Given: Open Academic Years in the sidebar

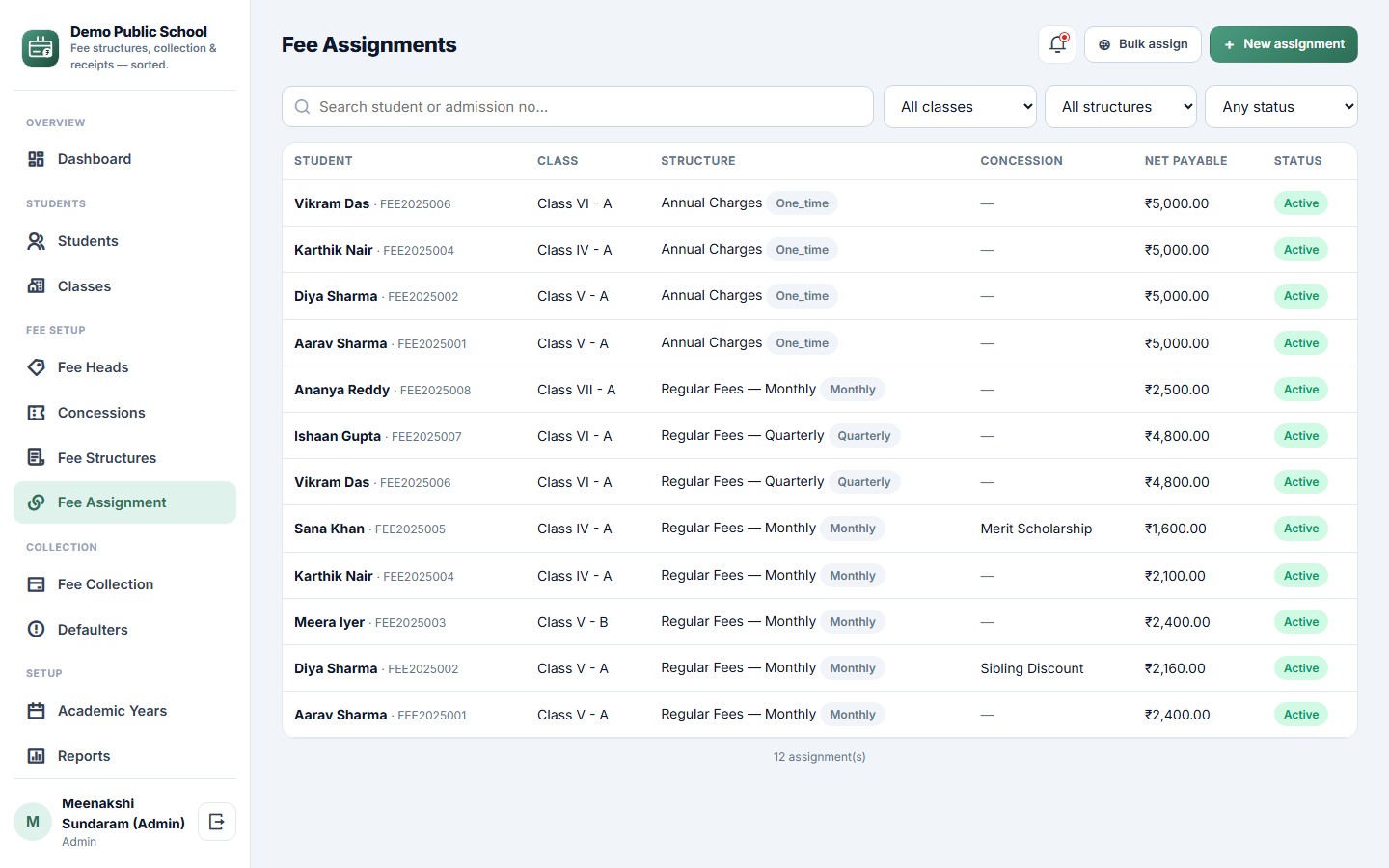Looking at the screenshot, I should (x=124, y=711).
